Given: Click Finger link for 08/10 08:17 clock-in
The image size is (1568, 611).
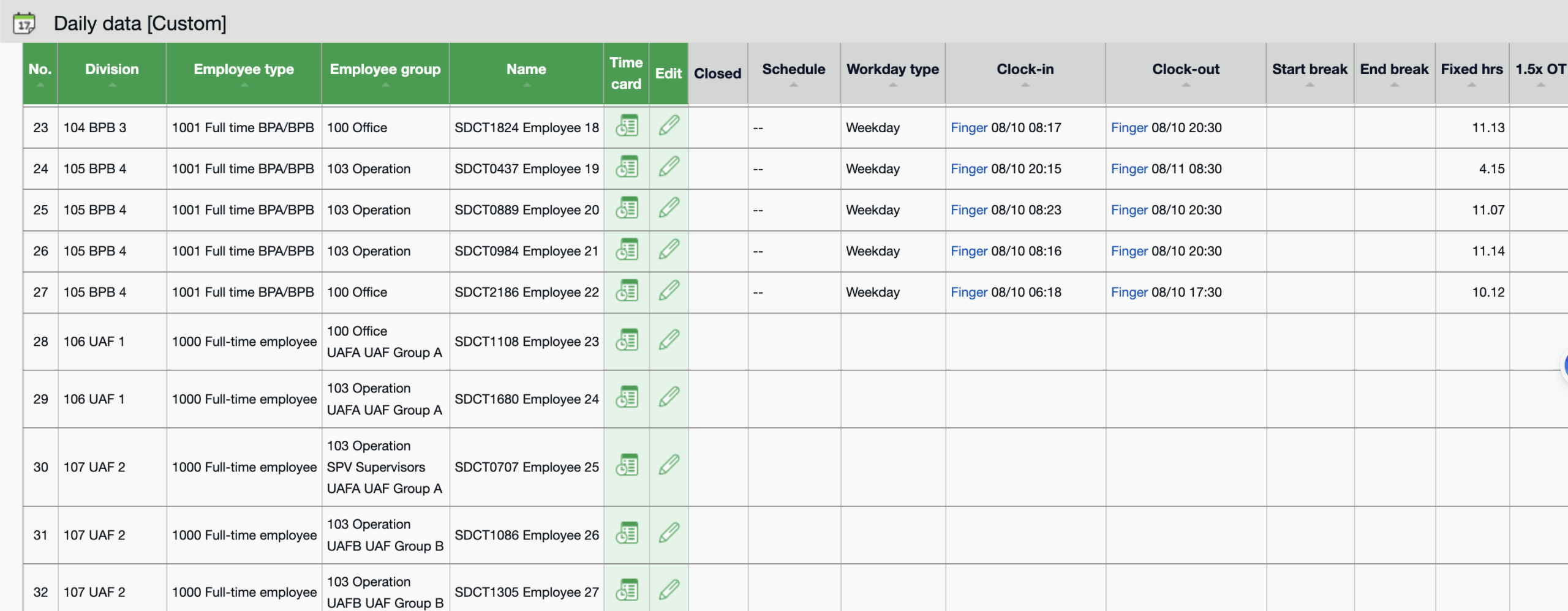Looking at the screenshot, I should tap(968, 128).
